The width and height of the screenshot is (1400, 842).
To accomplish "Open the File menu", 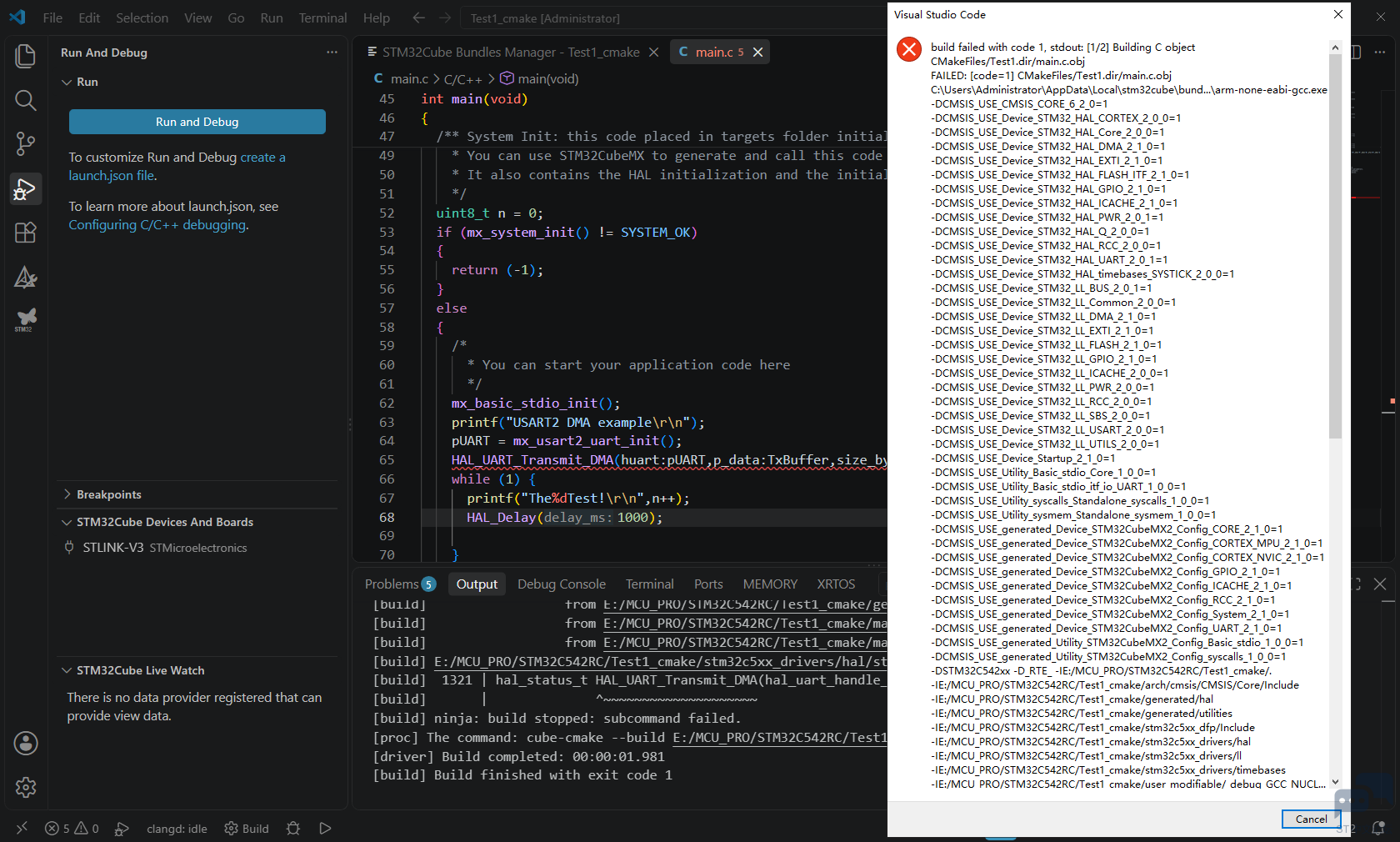I will click(52, 18).
